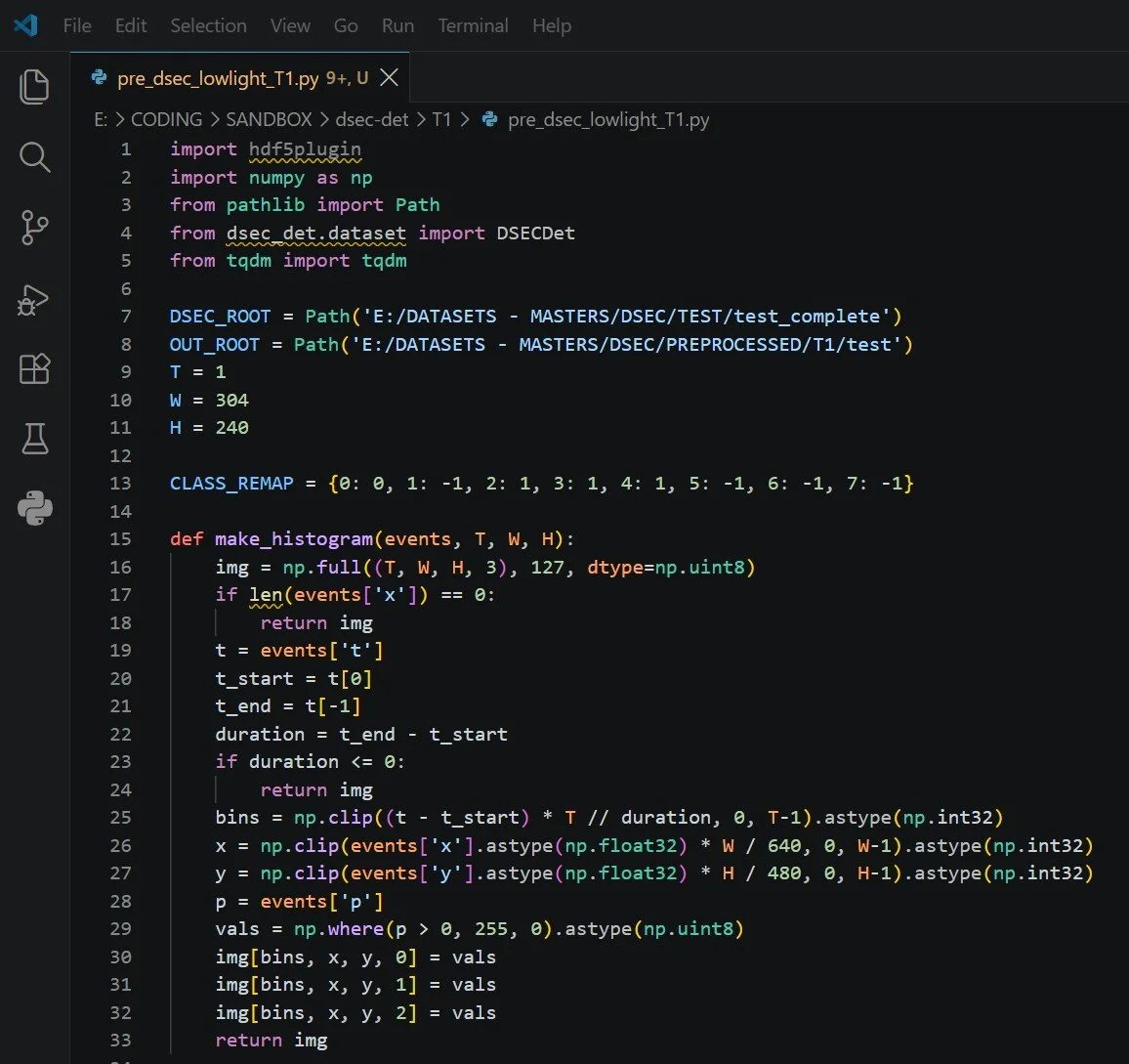Open the Source Control view icon
The height and width of the screenshot is (1064, 1129).
coord(34,228)
